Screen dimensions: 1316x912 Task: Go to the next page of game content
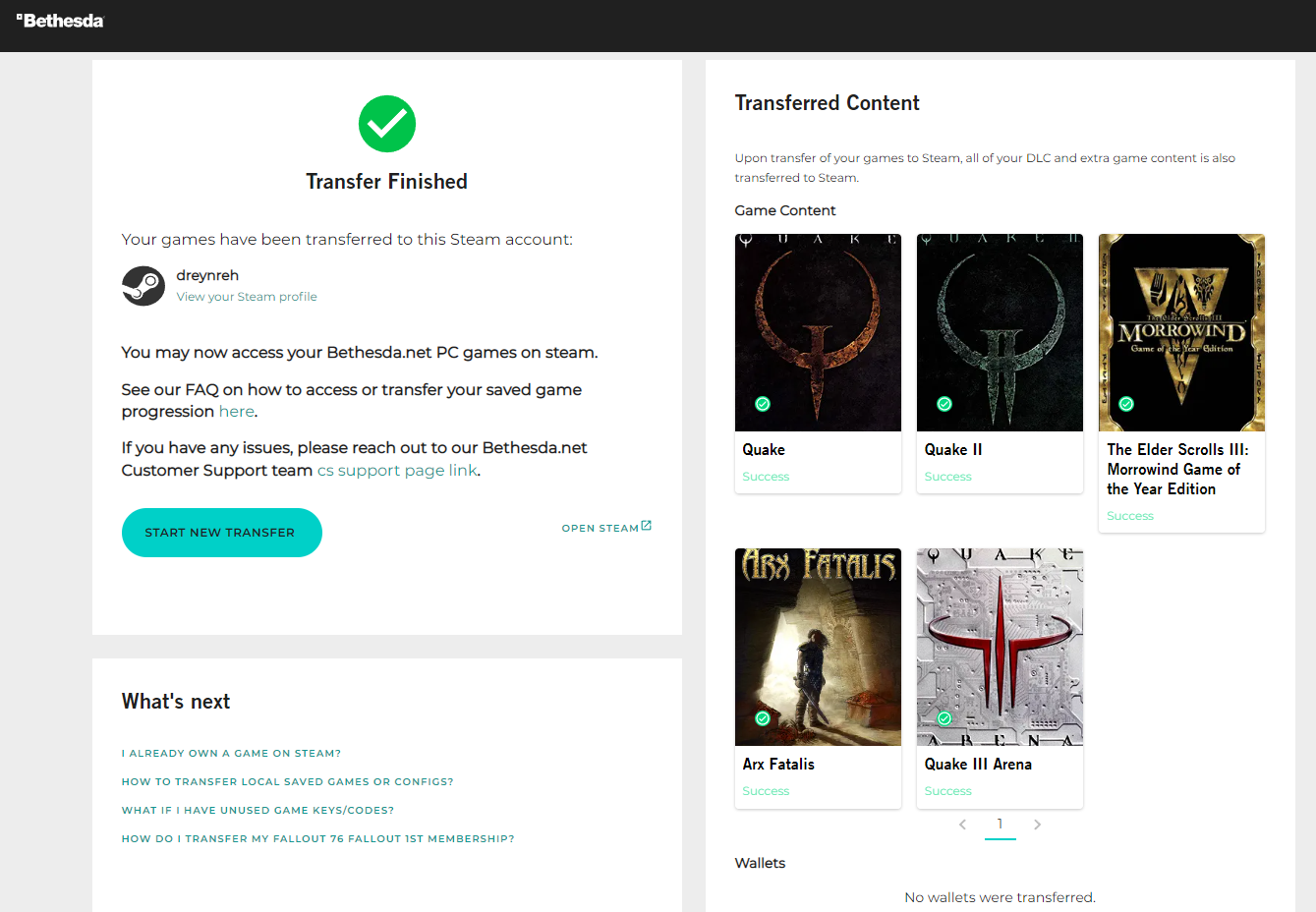(1037, 825)
